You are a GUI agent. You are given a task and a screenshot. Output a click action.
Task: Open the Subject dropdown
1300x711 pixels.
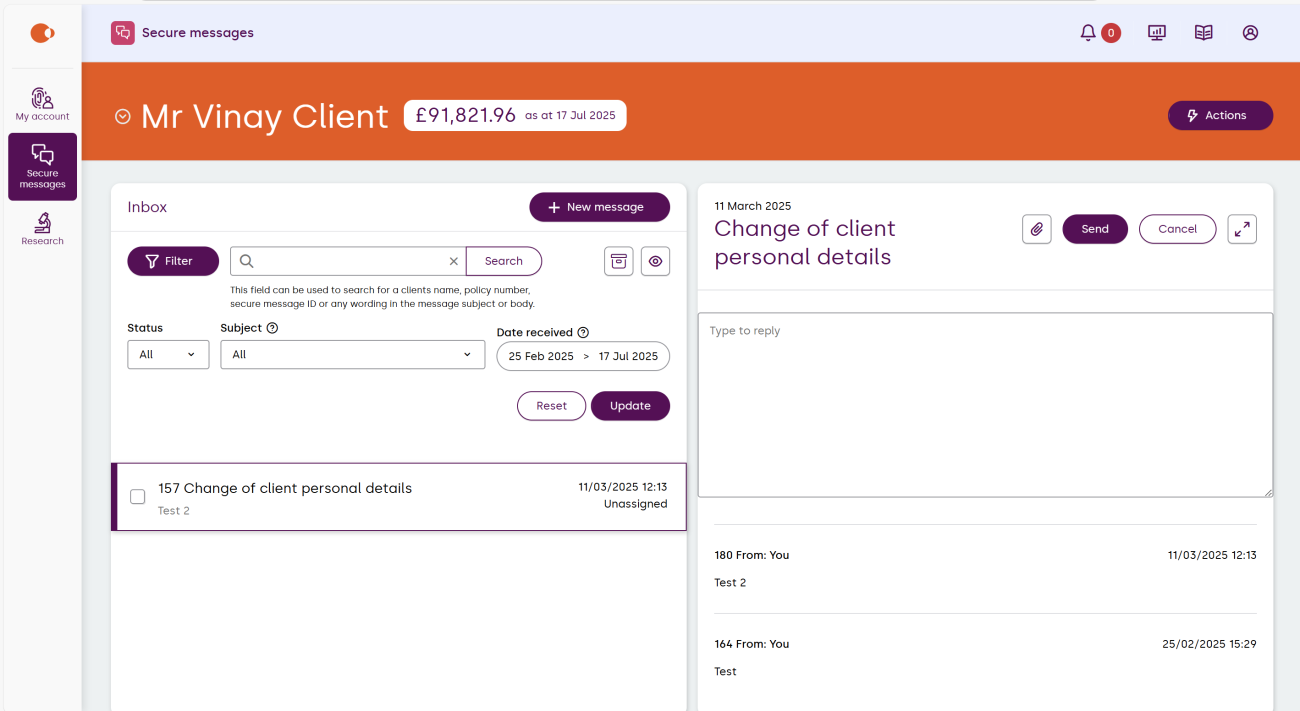coord(352,355)
